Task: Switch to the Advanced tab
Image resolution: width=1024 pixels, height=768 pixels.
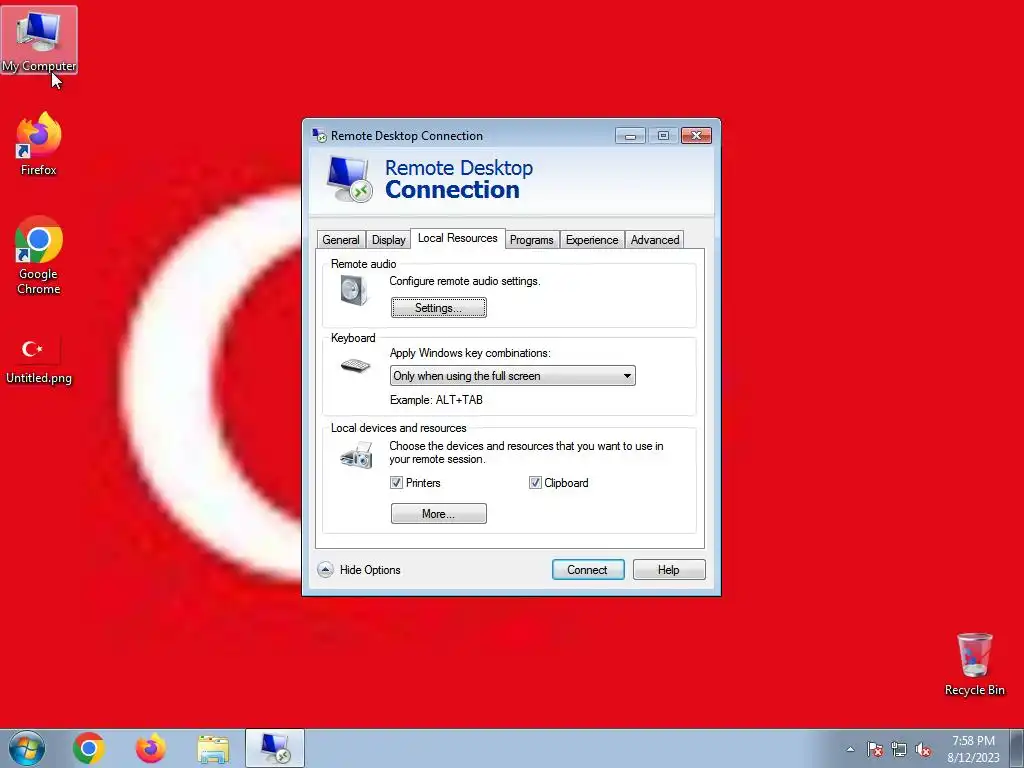Action: 655,240
